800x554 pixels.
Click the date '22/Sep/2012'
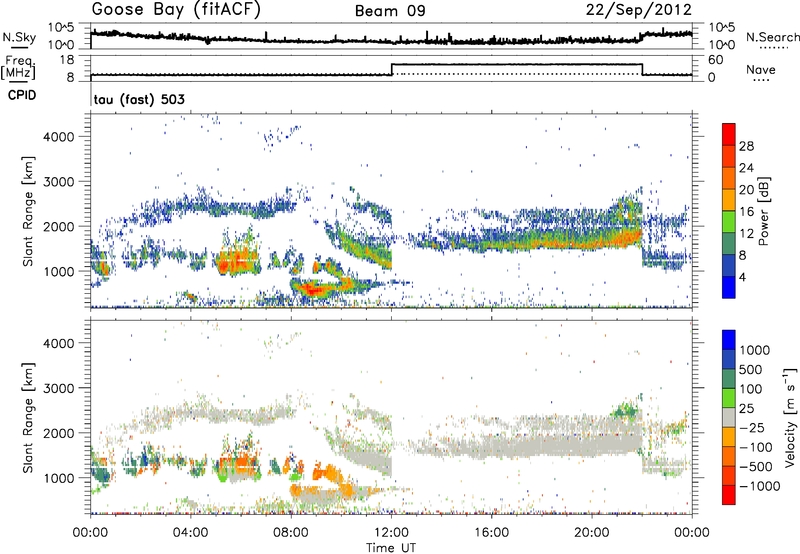(638, 10)
